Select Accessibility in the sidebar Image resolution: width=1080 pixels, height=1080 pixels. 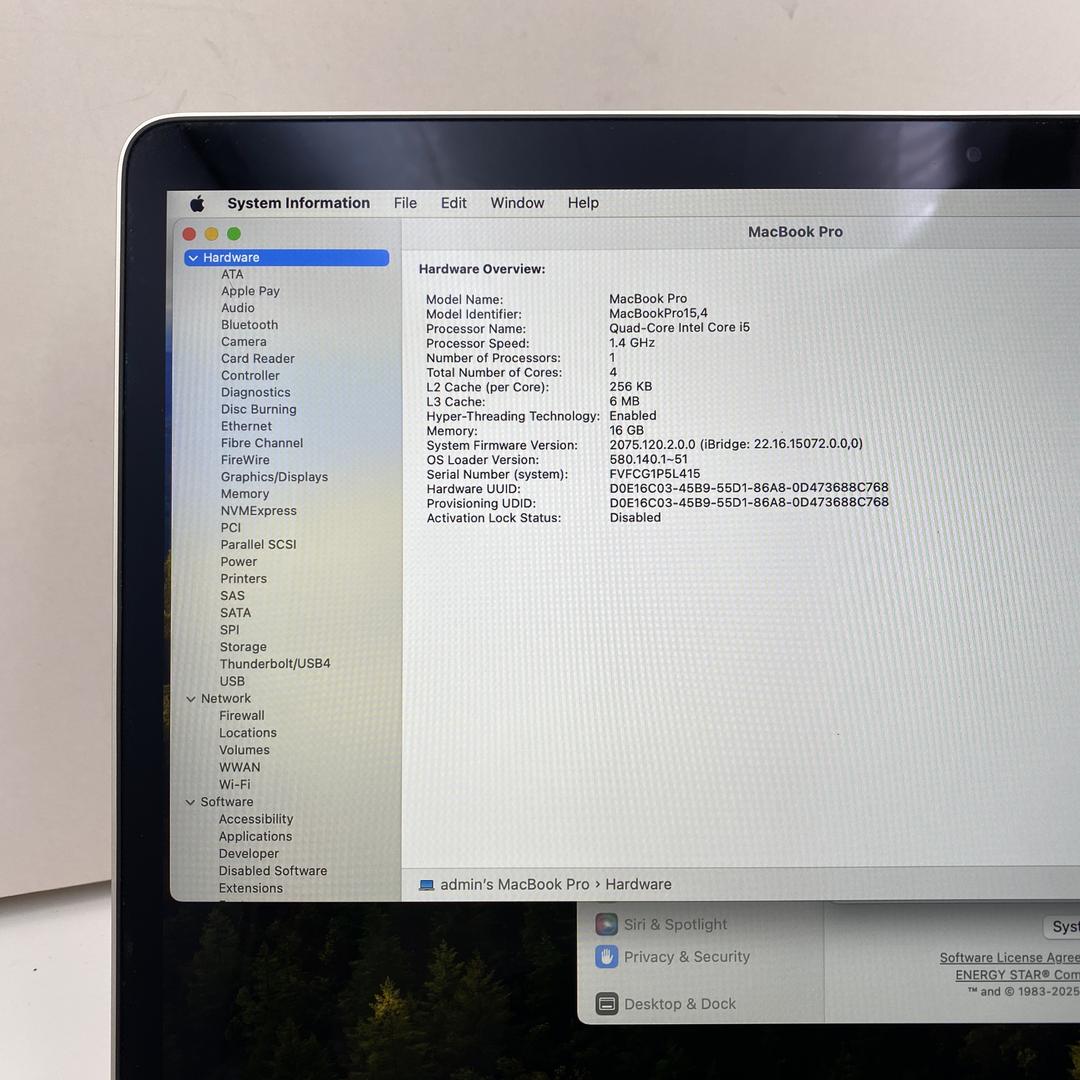click(x=256, y=819)
